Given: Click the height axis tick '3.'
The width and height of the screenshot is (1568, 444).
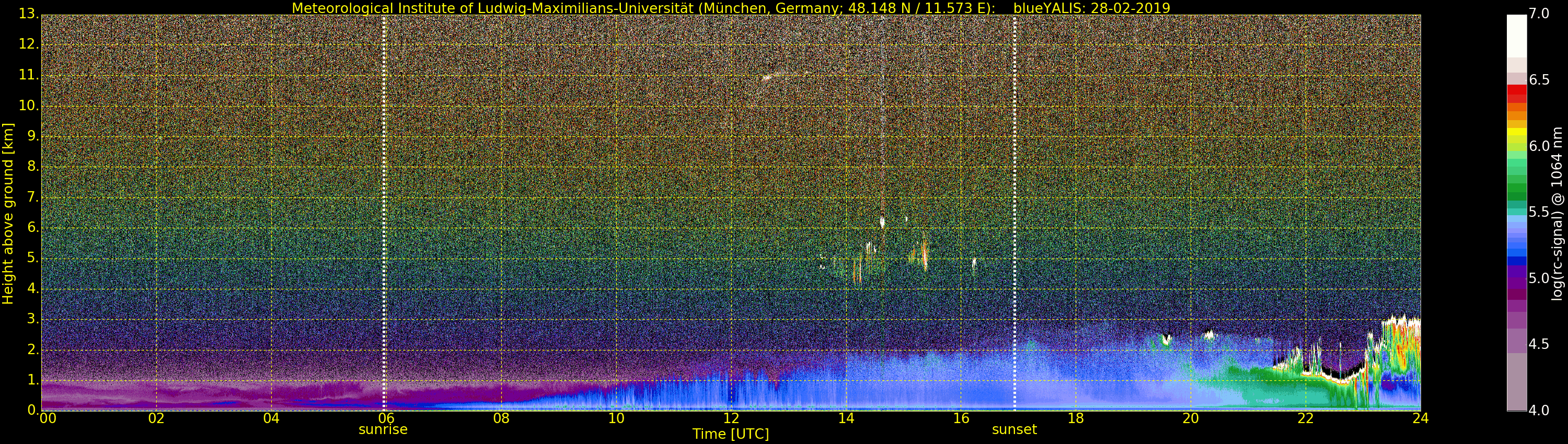Looking at the screenshot, I should tap(33, 319).
